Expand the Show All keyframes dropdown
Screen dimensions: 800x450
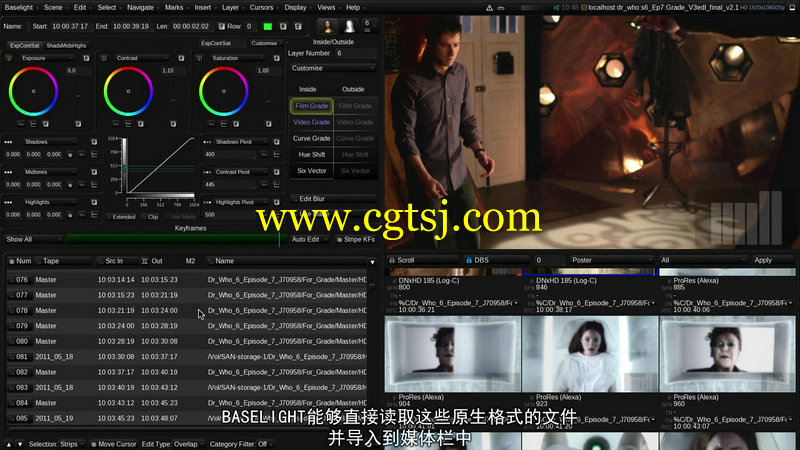[34, 239]
